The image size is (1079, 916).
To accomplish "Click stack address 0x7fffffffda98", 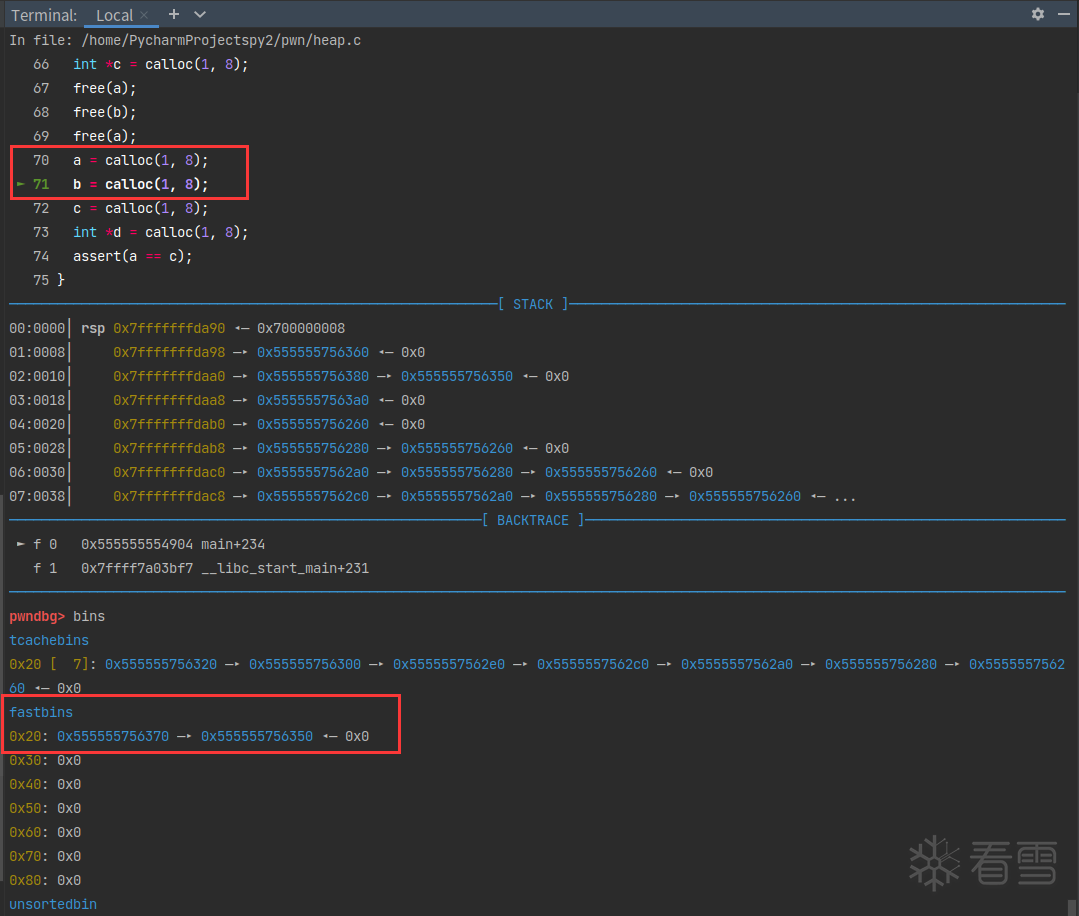I will click(x=169, y=352).
